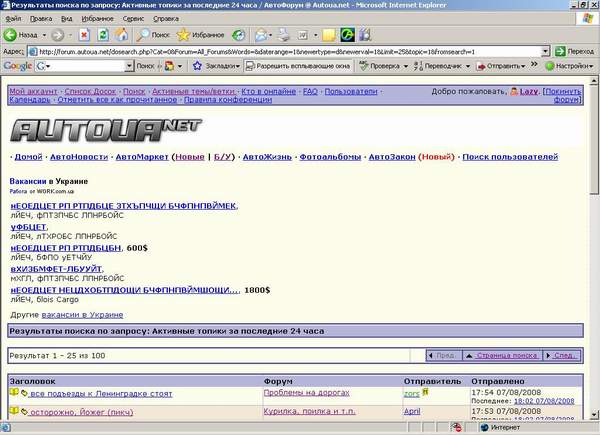Open Favorites star in toolbar
The width and height of the screenshot is (600, 435).
tap(202, 33)
